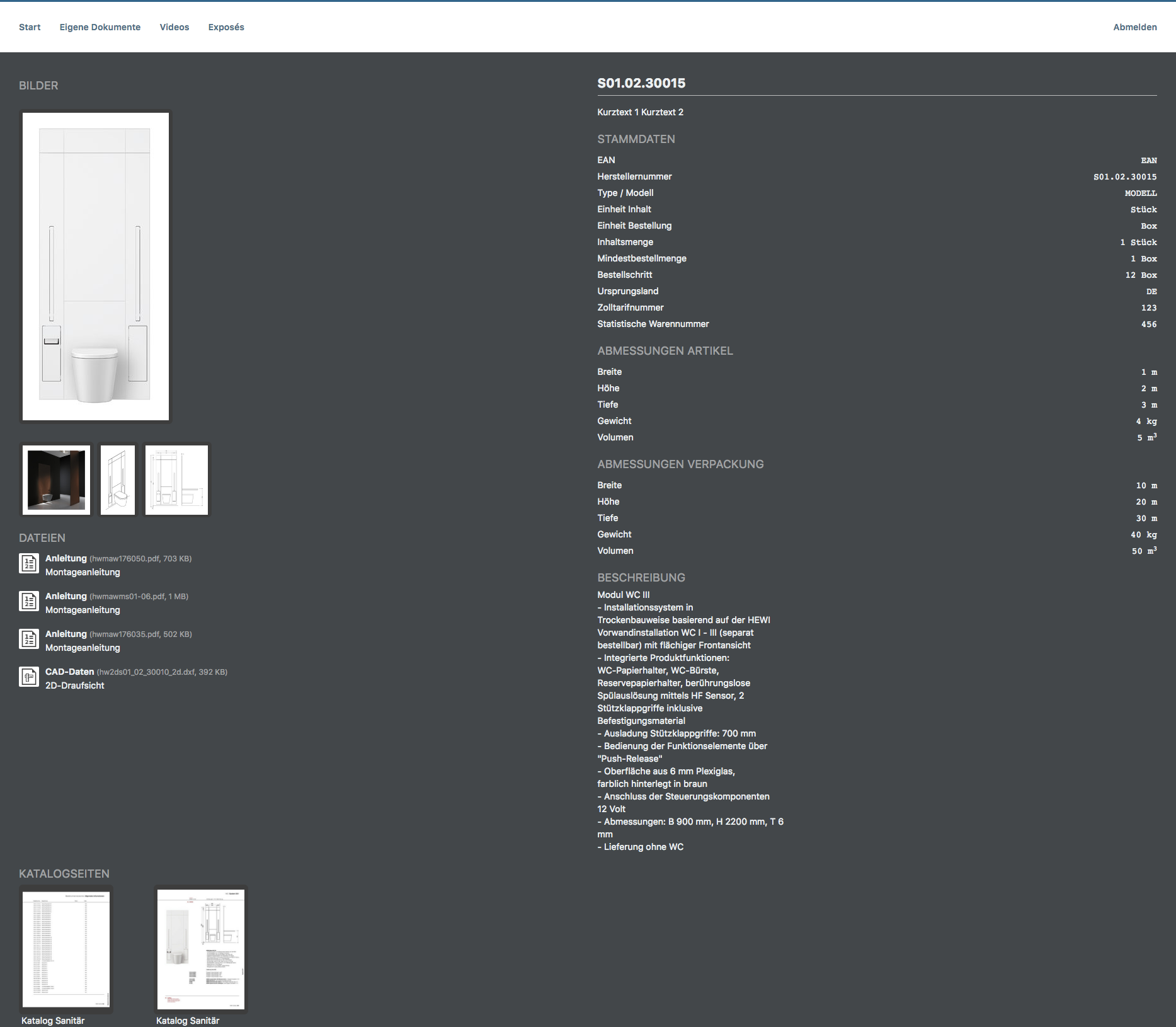Download Anleitung hwmaw176050.pdf file
The image size is (1176, 1027).
pyautogui.click(x=66, y=558)
